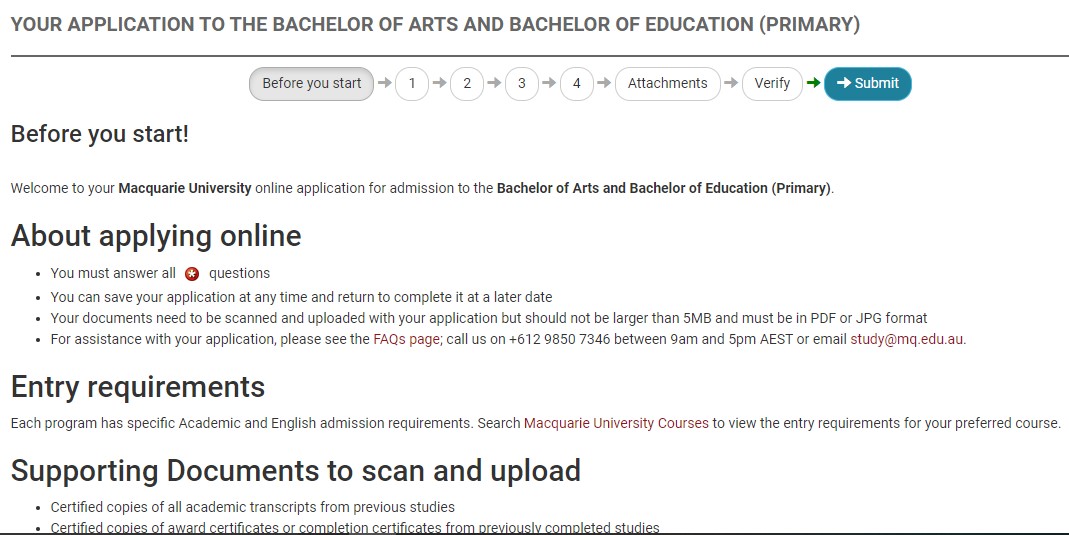Click the Submit button
The image size is (1069, 535).
tap(867, 84)
